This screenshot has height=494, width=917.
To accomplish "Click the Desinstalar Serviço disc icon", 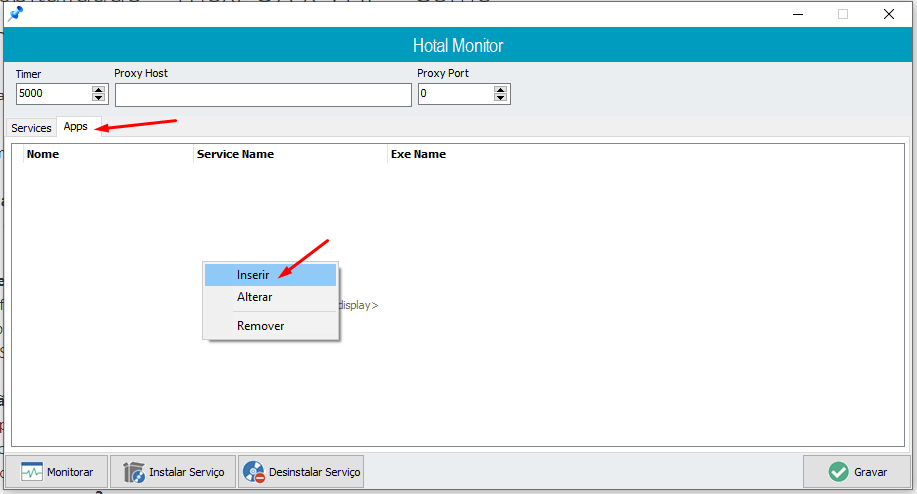I will tap(254, 472).
